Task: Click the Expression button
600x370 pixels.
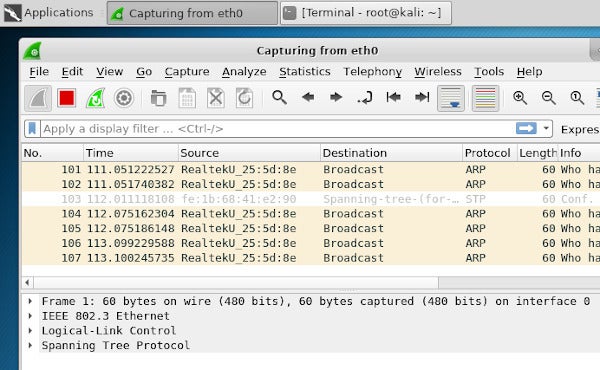Action: (580, 129)
